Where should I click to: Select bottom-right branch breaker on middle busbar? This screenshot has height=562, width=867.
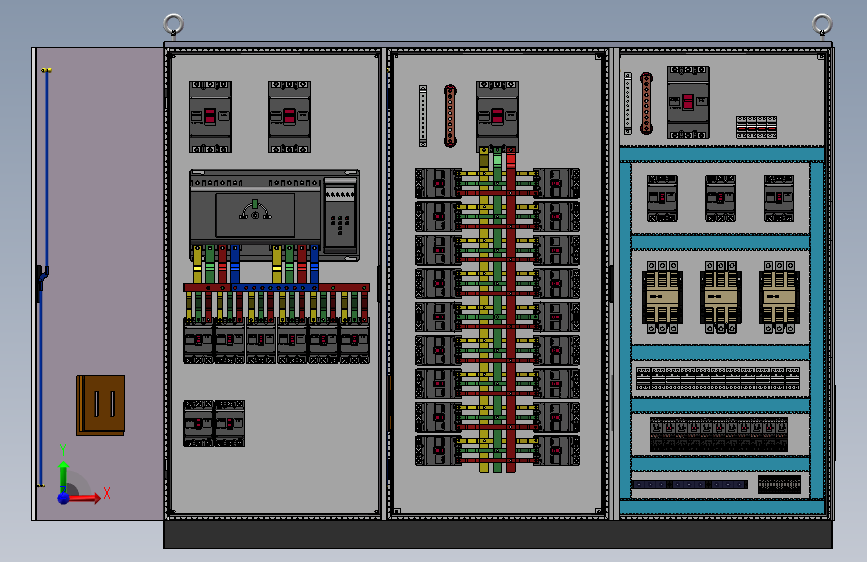pyautogui.click(x=557, y=450)
